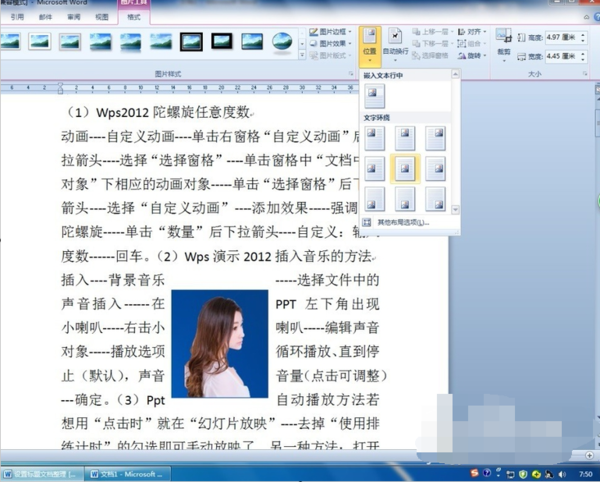The height and width of the screenshot is (482, 600).
Task: Choose middle-left text wrapping position
Action: pos(374,169)
